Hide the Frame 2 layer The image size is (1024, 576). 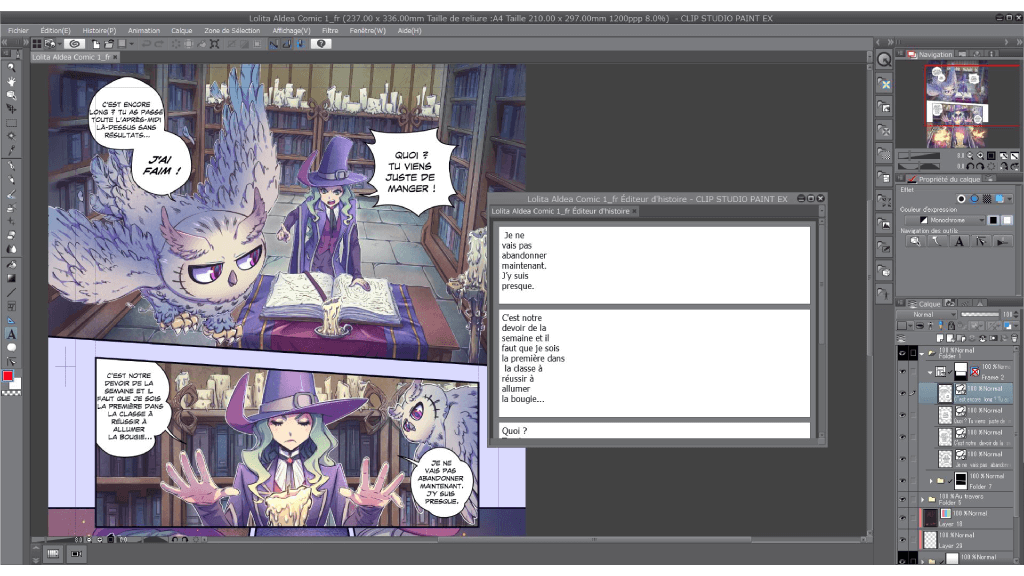tap(903, 372)
